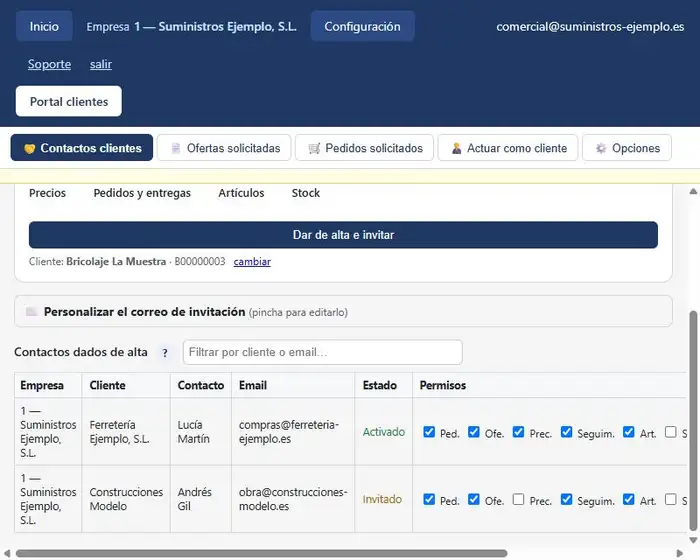Click the scroll down arrow
The image size is (700, 560).
[x=693, y=540]
